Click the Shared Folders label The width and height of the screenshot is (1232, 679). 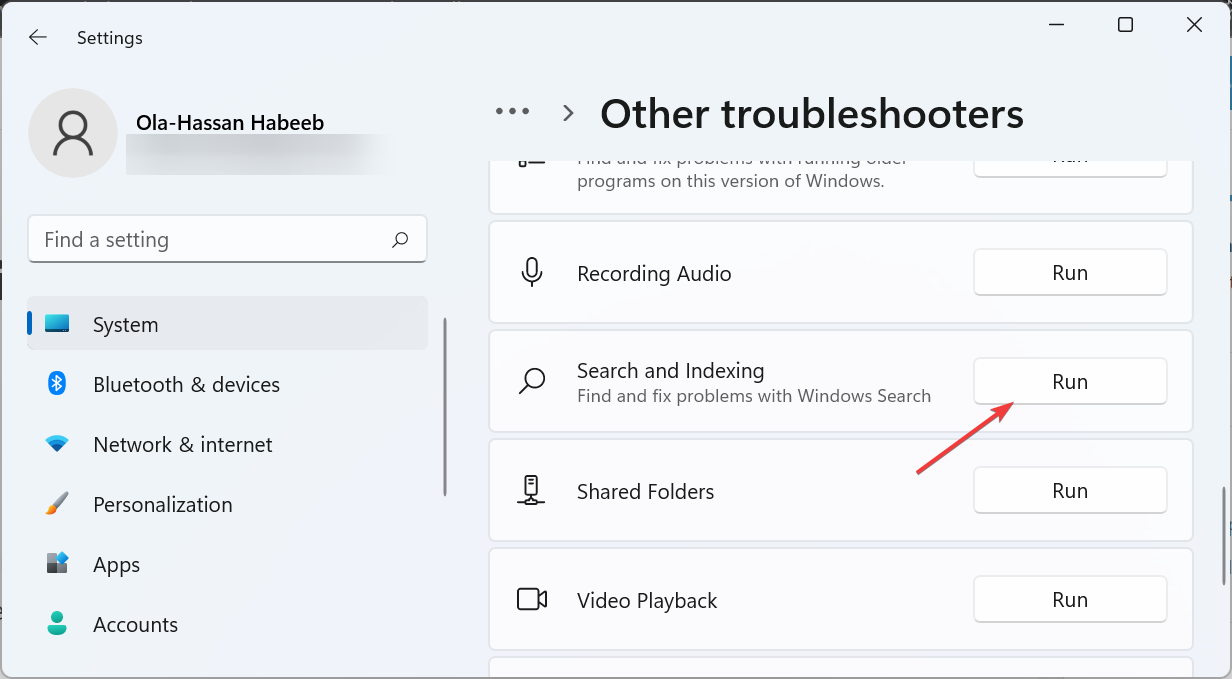pyautogui.click(x=645, y=491)
